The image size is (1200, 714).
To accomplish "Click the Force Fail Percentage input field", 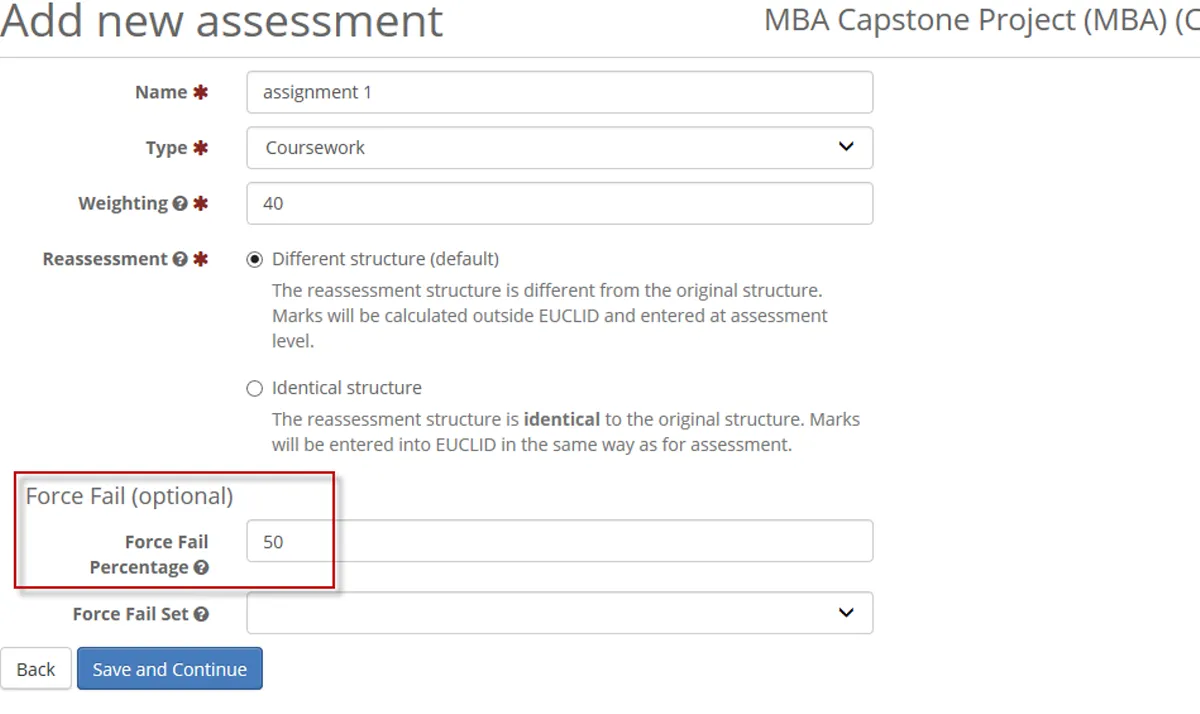I will click(x=559, y=541).
